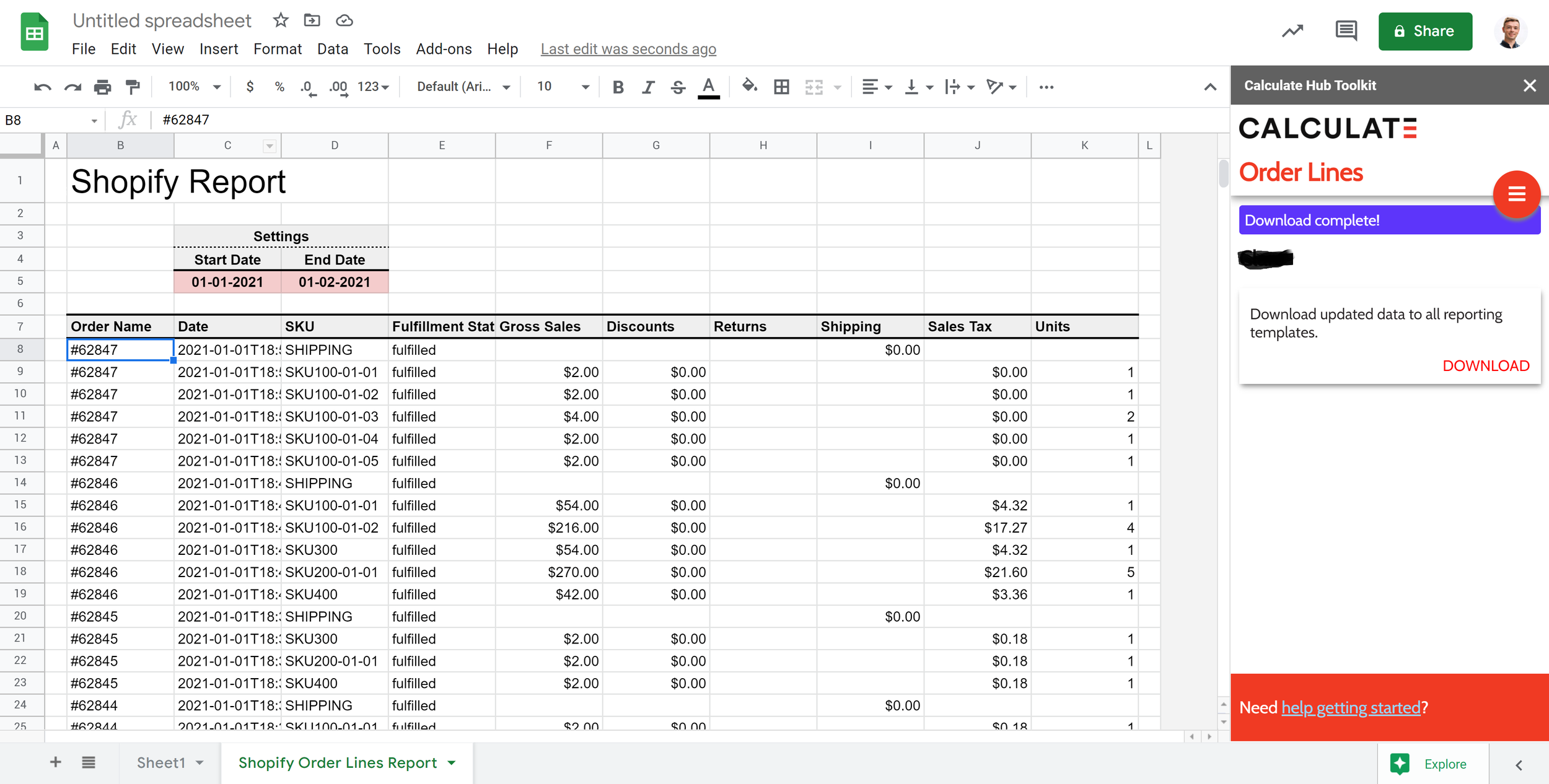Click the Print icon in toolbar

[102, 87]
